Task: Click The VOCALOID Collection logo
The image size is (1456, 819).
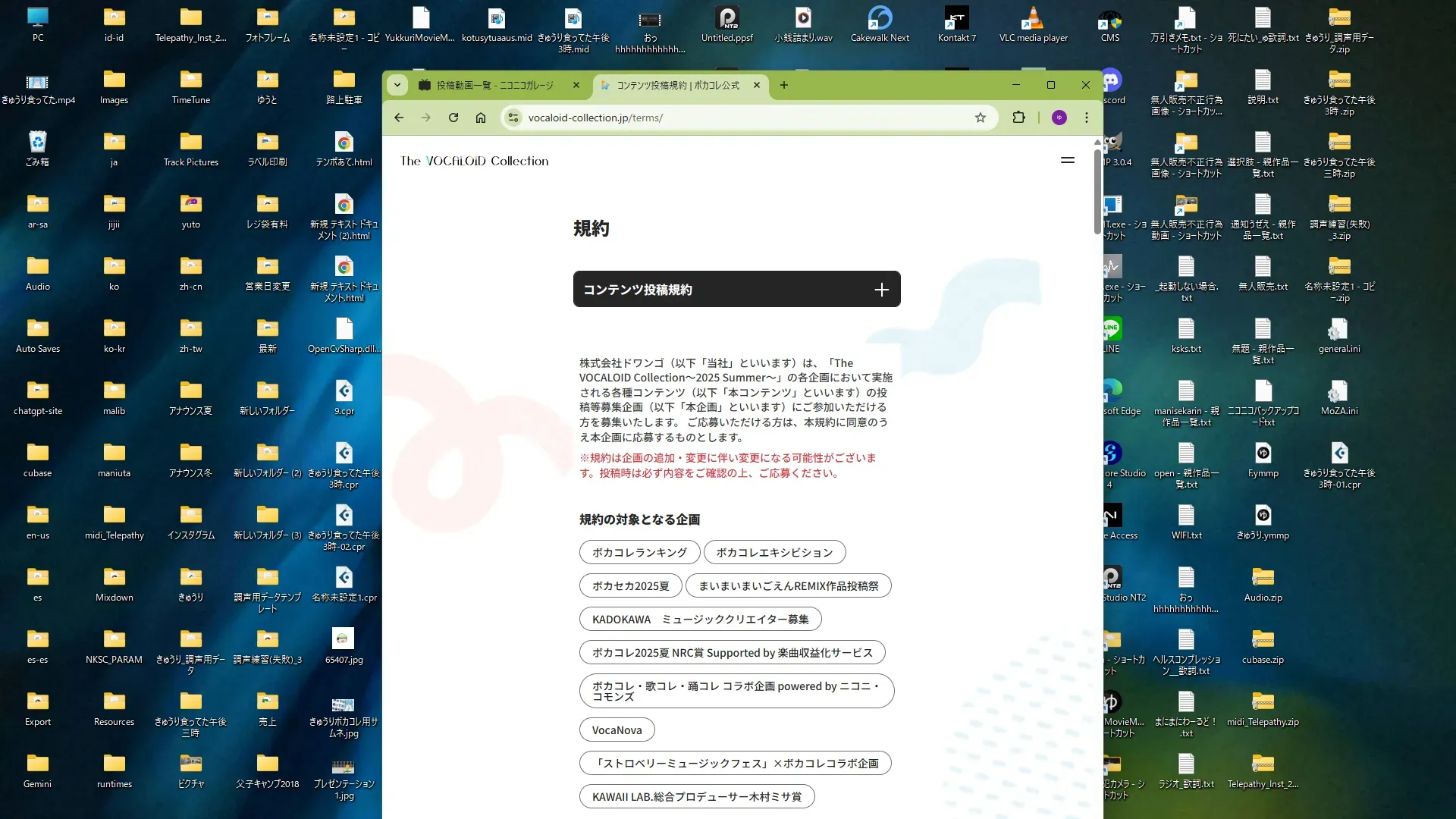Action: pos(474,161)
